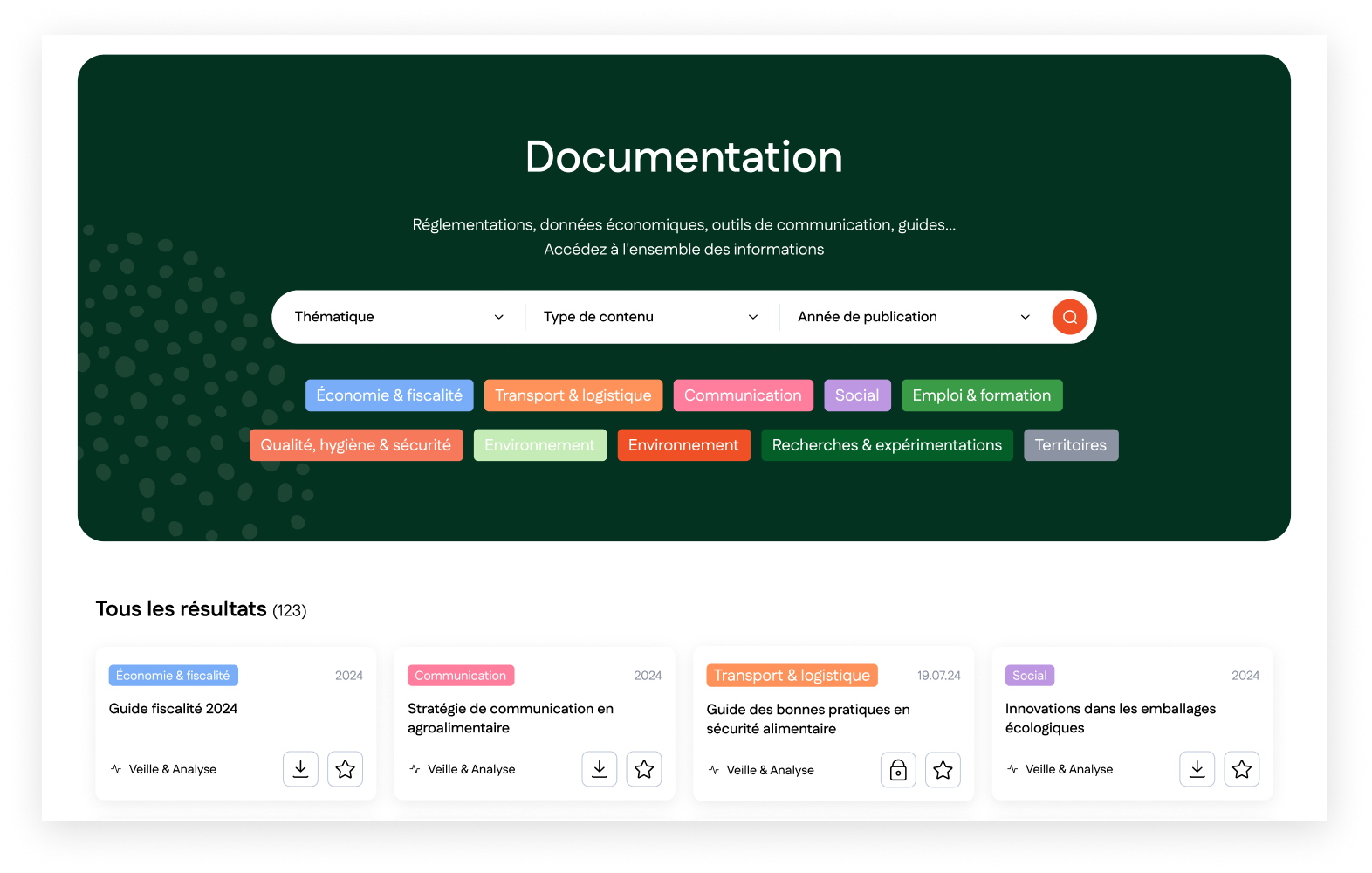Select Recherches & expérimentations filter tag
The height and width of the screenshot is (873, 1372).
coord(887,445)
